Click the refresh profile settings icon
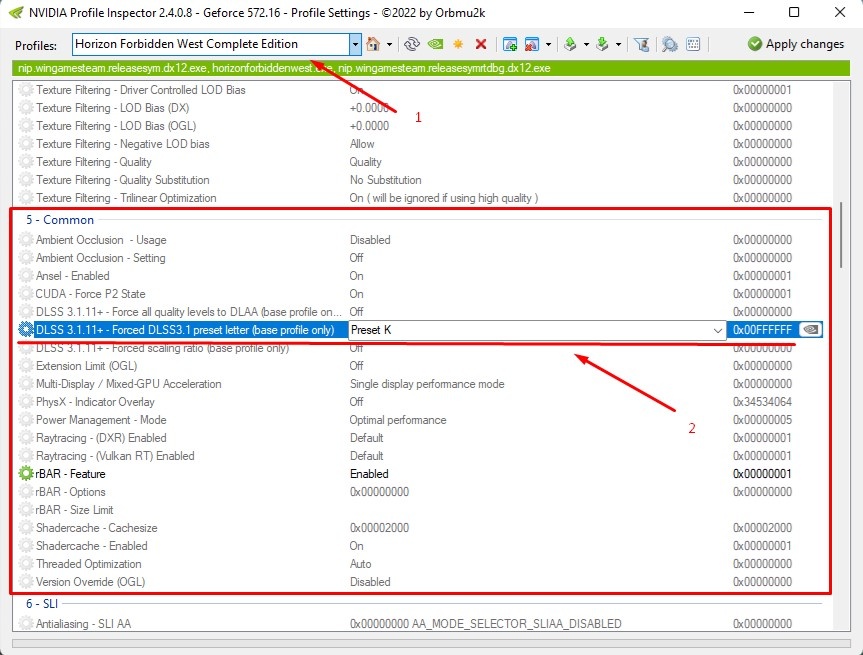This screenshot has height=655, width=863. pyautogui.click(x=412, y=44)
